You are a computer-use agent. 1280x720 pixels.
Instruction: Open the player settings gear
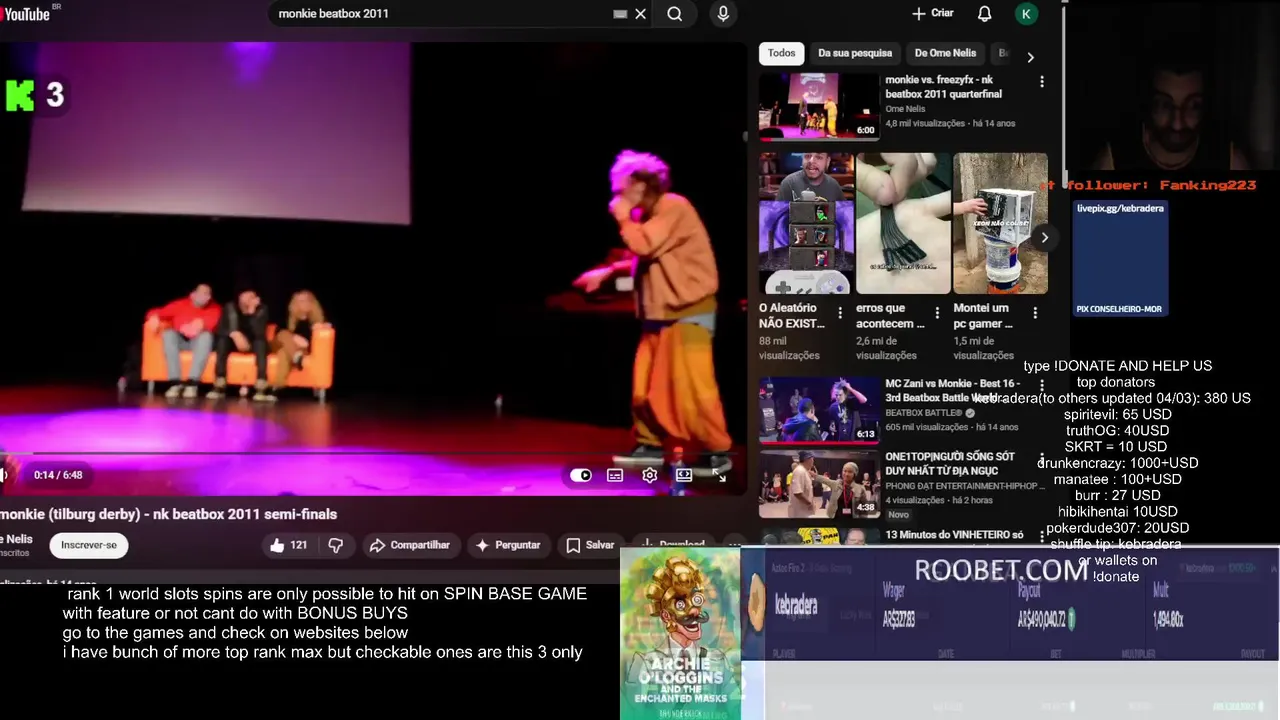point(649,475)
